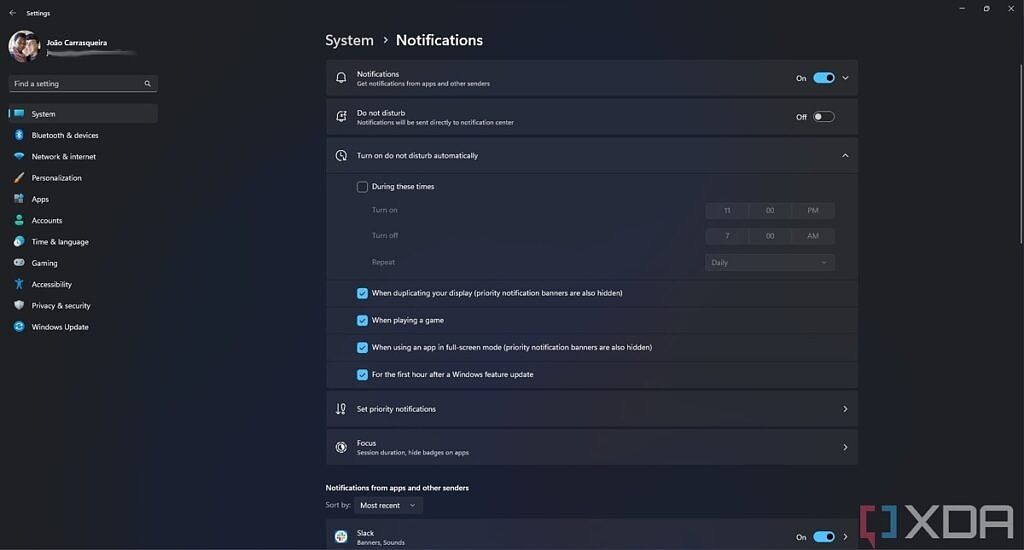Click the Turn on hour field showing 11
Viewport: 1024px width, 550px height.
pyautogui.click(x=727, y=210)
